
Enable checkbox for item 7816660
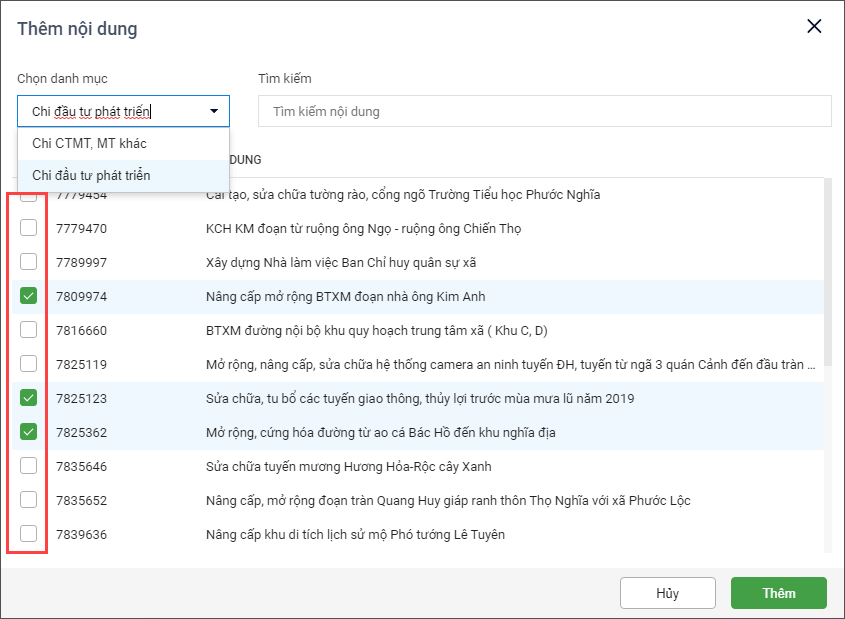(29, 330)
